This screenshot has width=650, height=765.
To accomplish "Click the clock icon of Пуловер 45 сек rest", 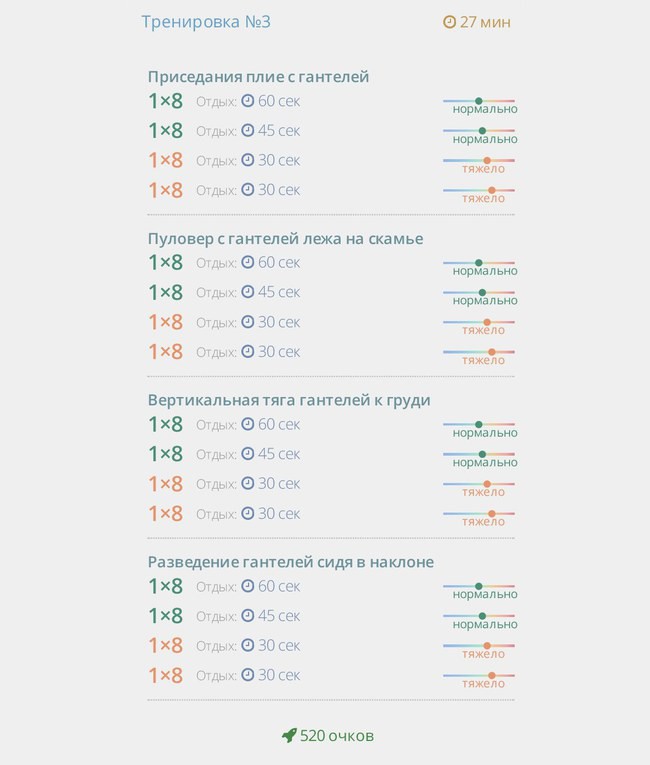I will pos(248,292).
